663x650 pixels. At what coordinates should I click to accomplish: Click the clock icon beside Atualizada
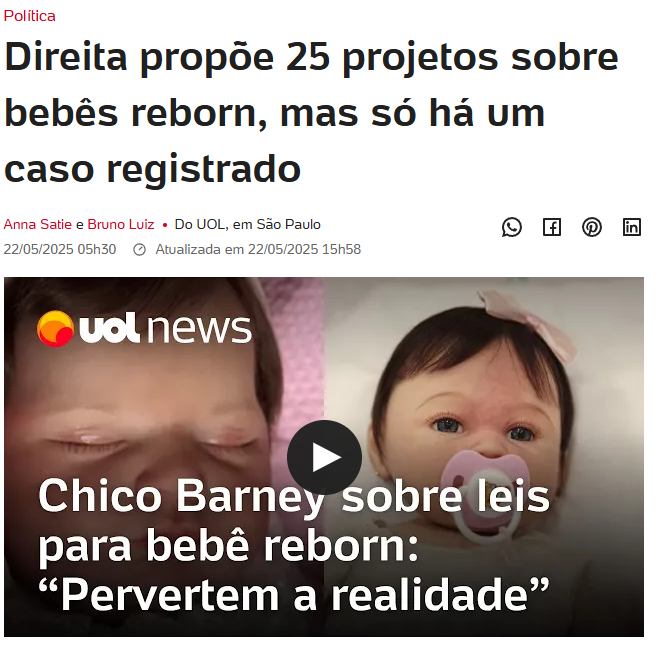tap(140, 250)
